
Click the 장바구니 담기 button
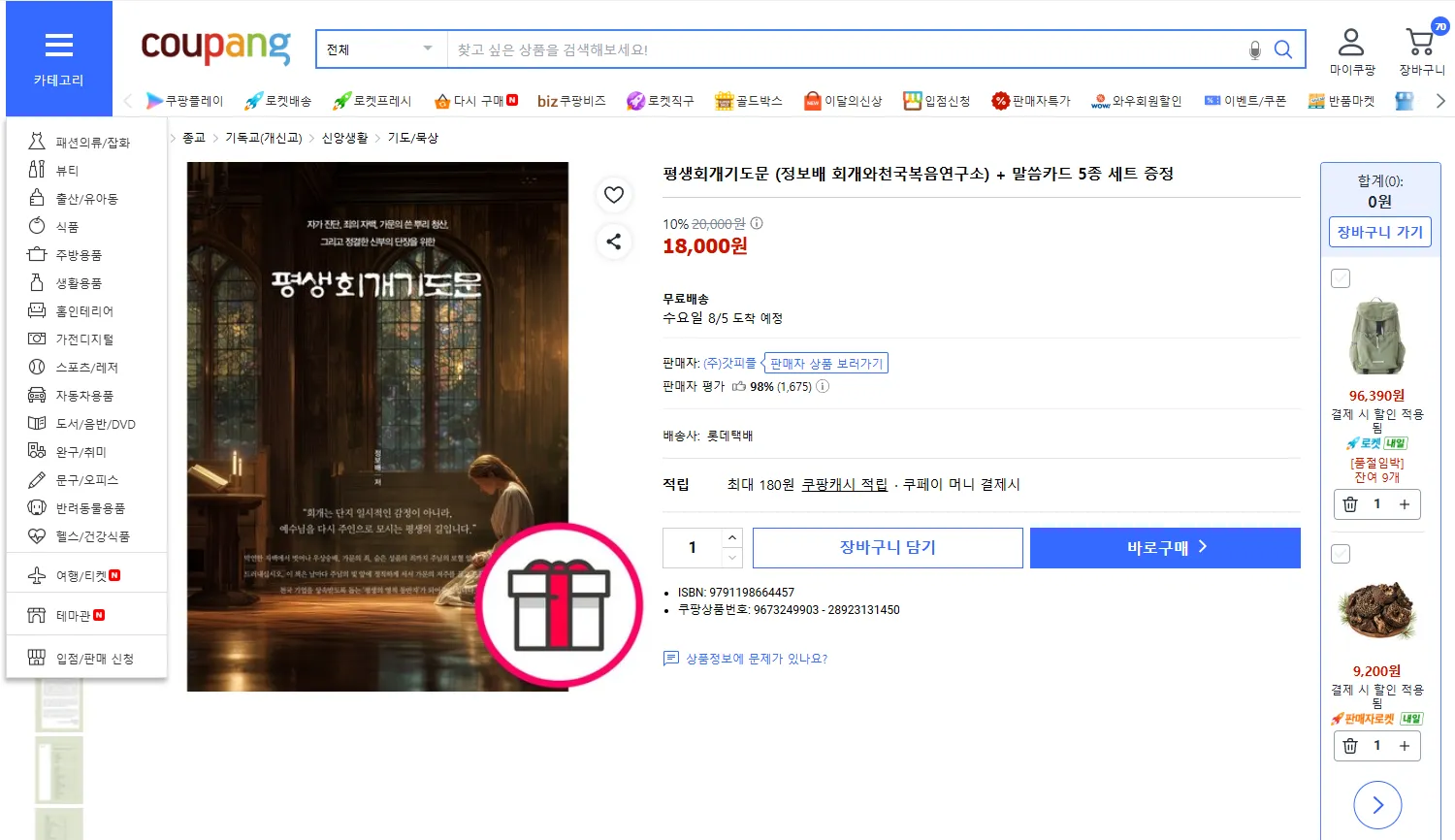pos(888,547)
